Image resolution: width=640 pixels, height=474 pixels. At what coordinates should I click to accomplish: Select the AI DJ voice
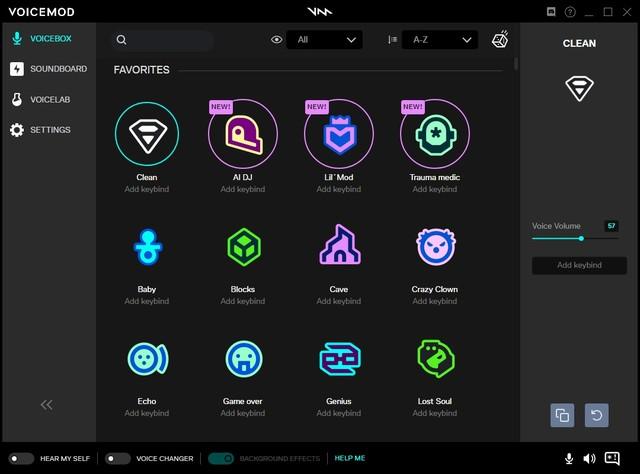[243, 135]
